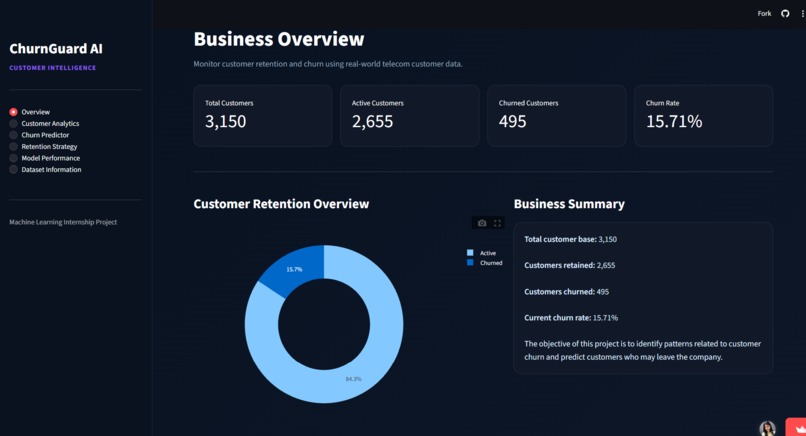Select the Overview radio option
Screen dimensions: 806x436
(x=30, y=112)
